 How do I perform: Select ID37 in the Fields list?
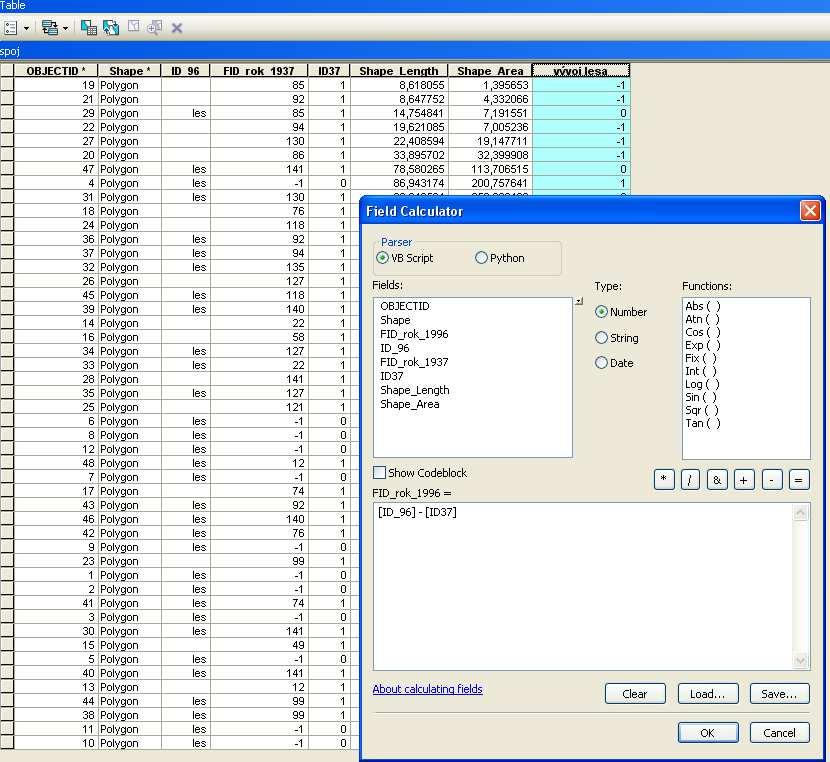[x=391, y=376]
